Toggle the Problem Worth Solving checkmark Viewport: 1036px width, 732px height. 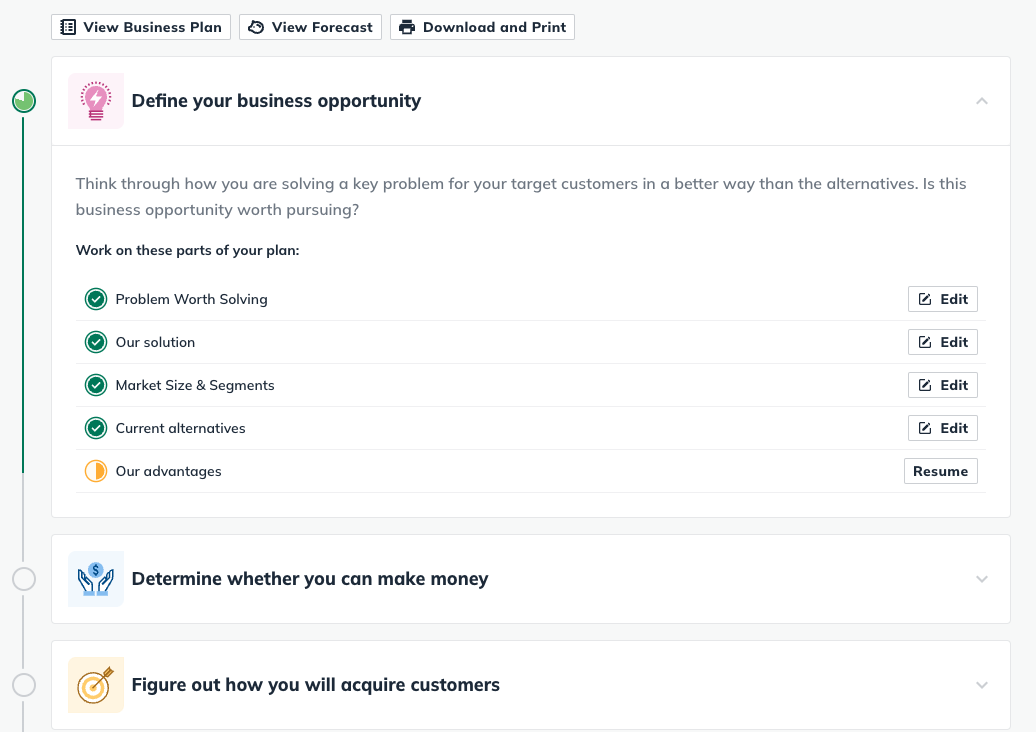[96, 299]
